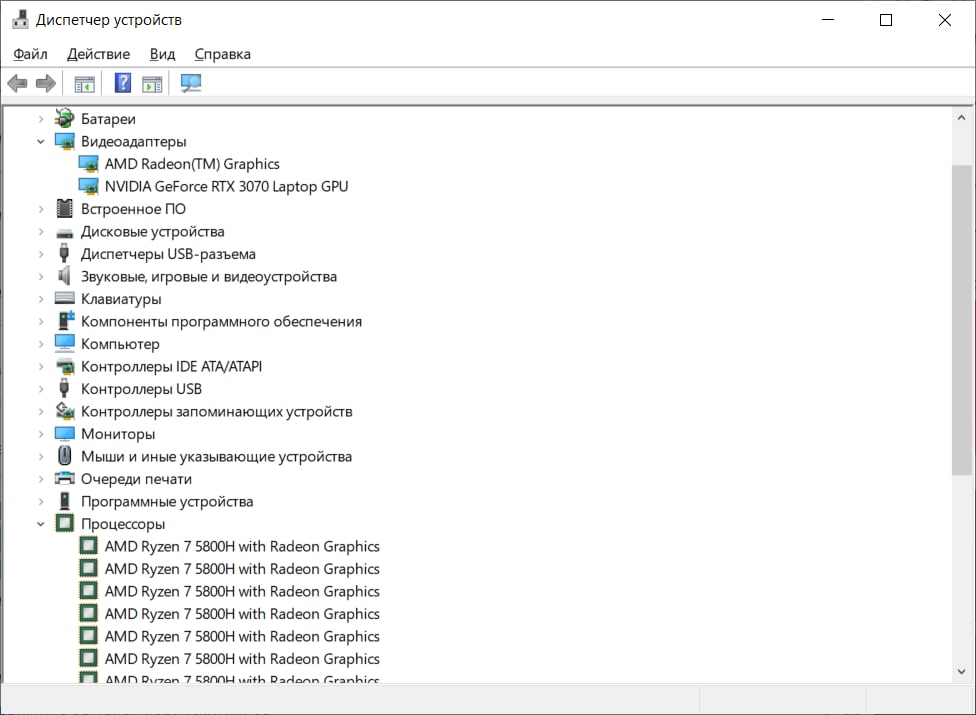Expand the Мыши и иные указывающие устройства node
Viewport: 976px width, 715px height.
point(40,456)
